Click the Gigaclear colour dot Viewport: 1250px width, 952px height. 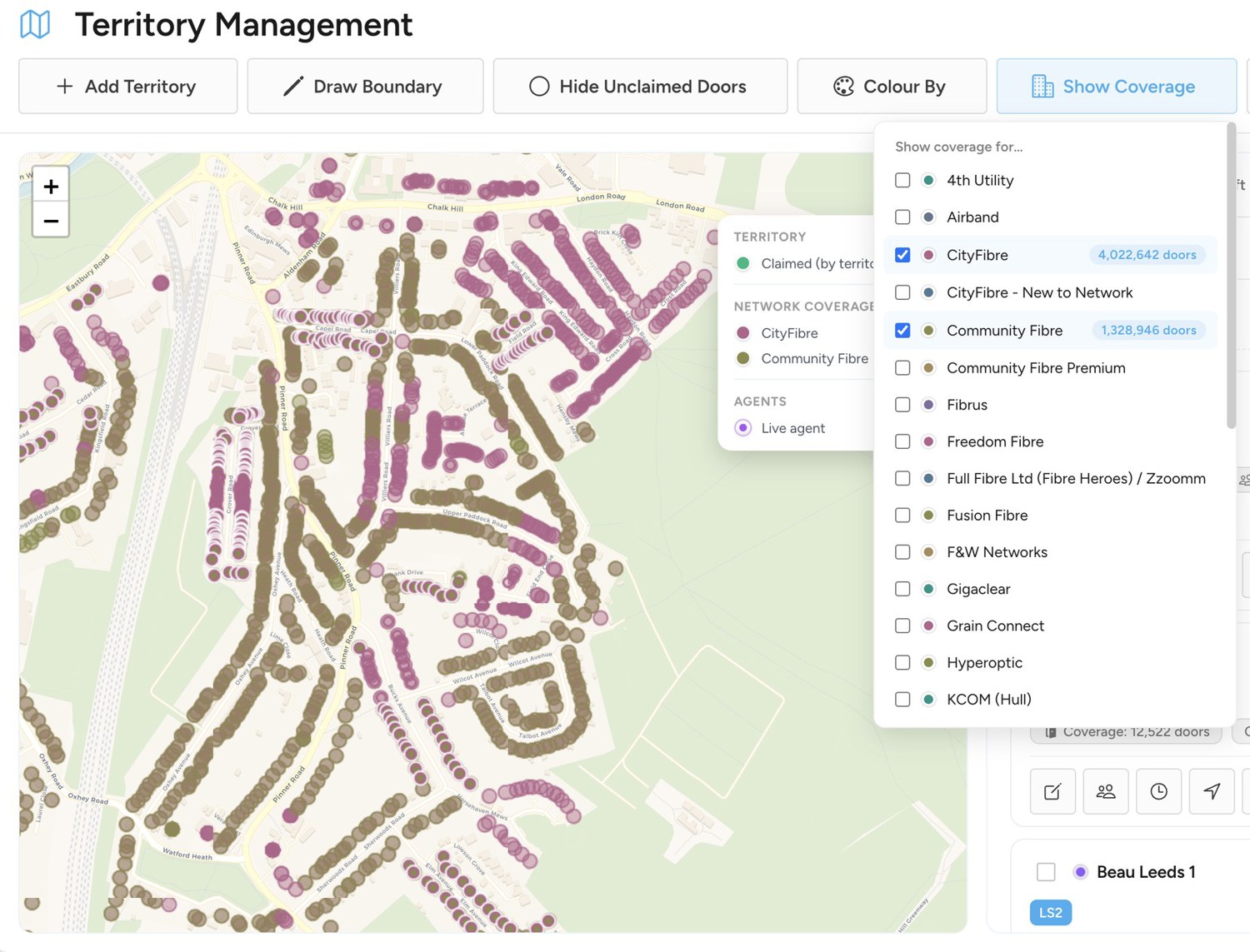tap(928, 589)
